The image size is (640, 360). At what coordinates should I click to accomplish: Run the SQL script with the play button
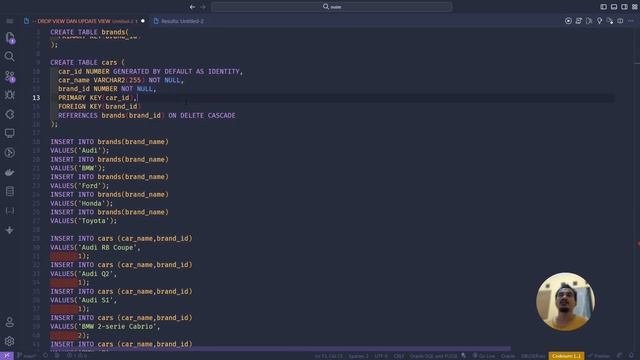568,21
